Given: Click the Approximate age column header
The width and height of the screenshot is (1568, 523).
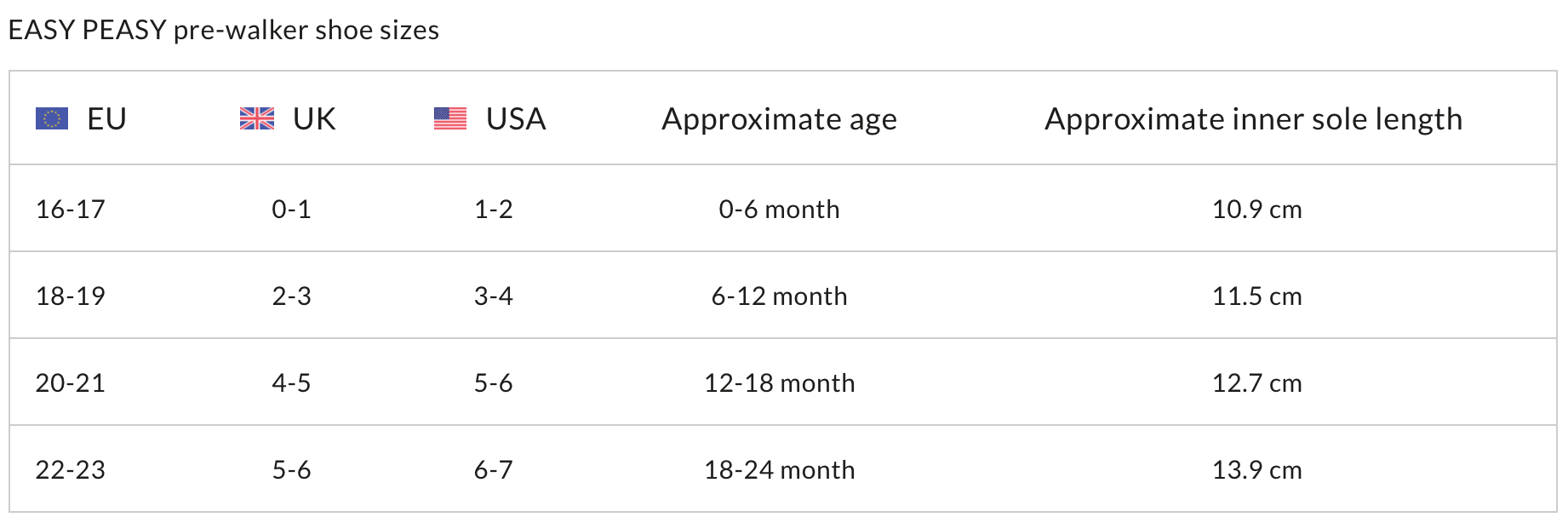Looking at the screenshot, I should click(x=779, y=119).
